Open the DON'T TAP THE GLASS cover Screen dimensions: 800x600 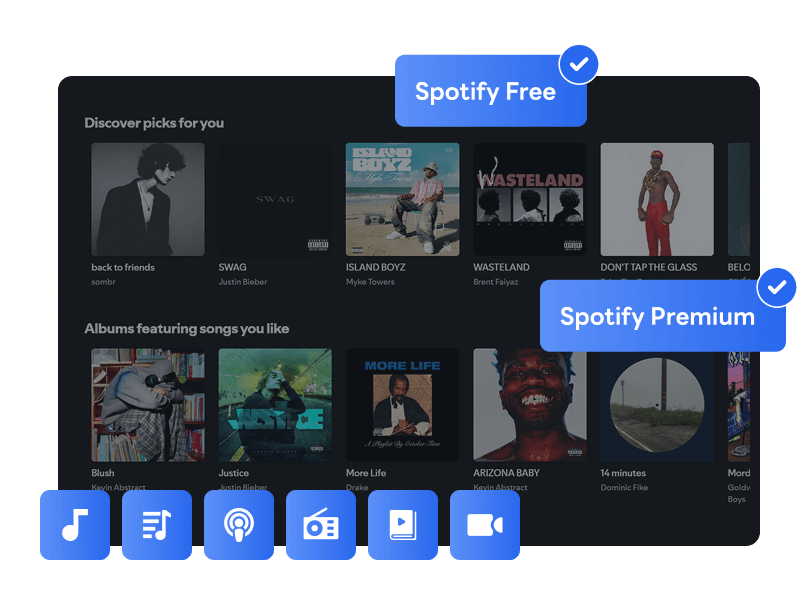tap(657, 199)
